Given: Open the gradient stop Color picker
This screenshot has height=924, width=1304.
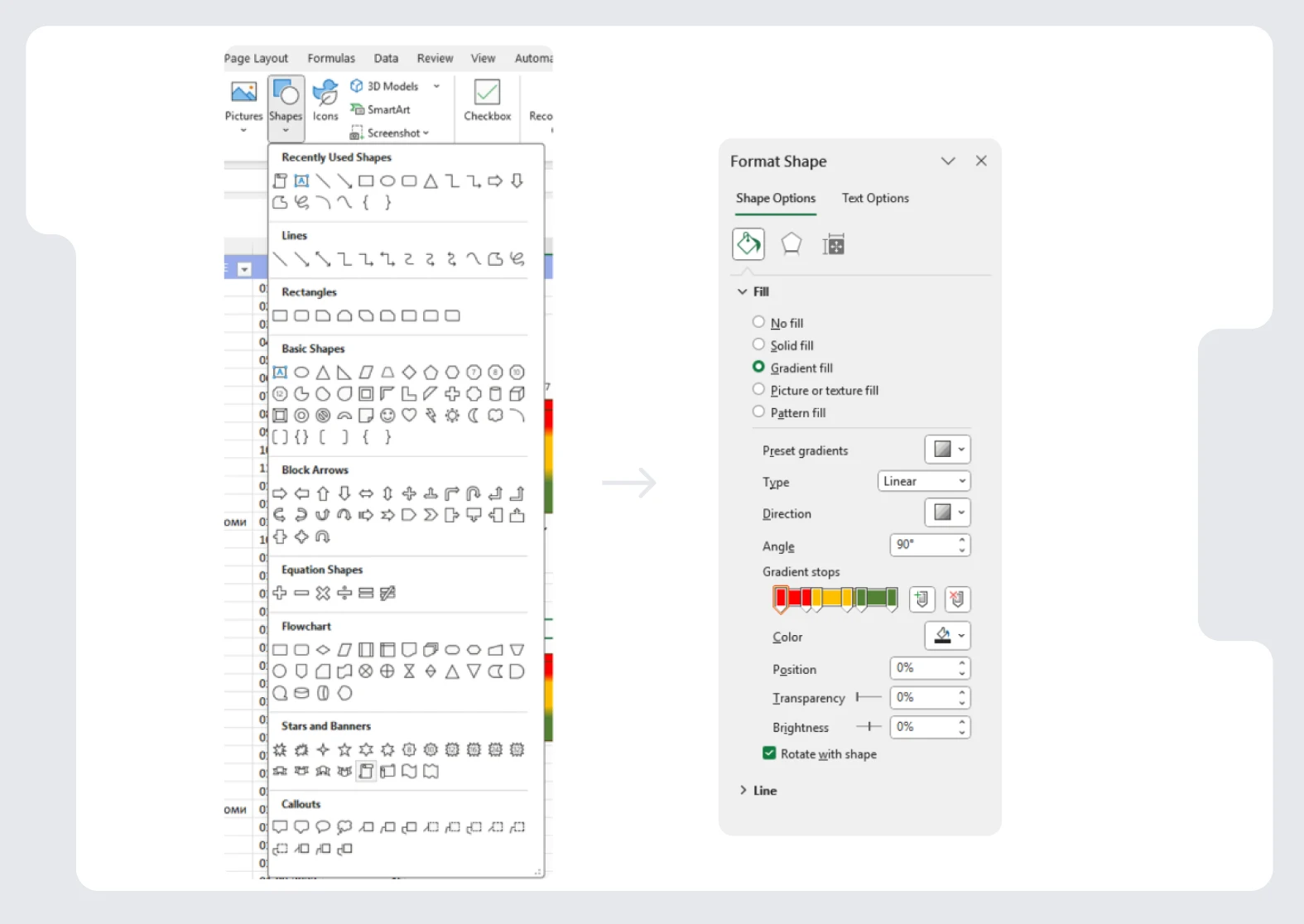Looking at the screenshot, I should [x=947, y=636].
